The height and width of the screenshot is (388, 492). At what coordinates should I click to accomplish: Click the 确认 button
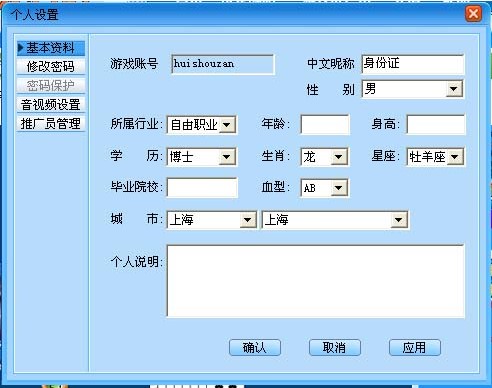click(255, 348)
